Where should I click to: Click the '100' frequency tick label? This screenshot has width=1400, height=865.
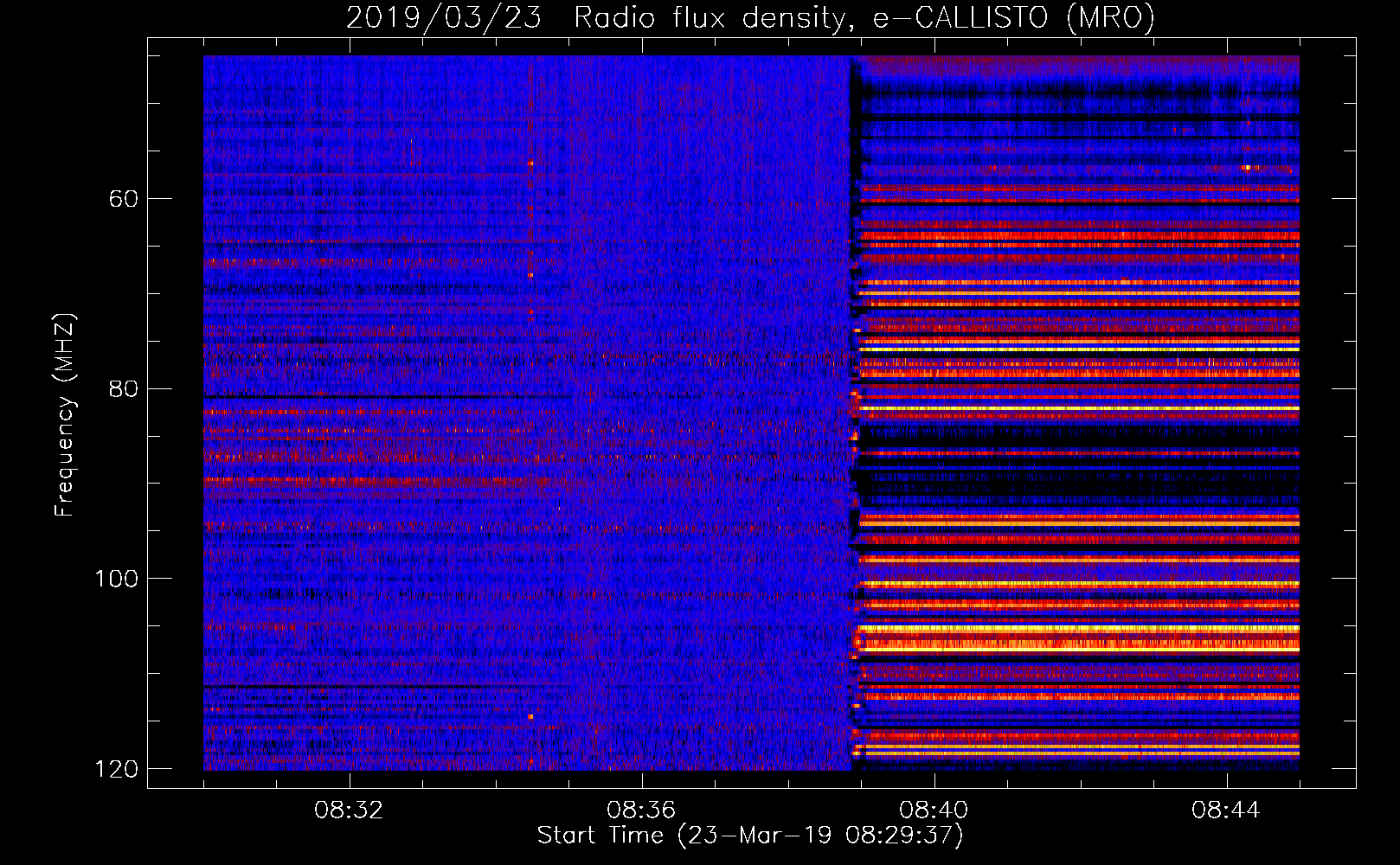(115, 579)
